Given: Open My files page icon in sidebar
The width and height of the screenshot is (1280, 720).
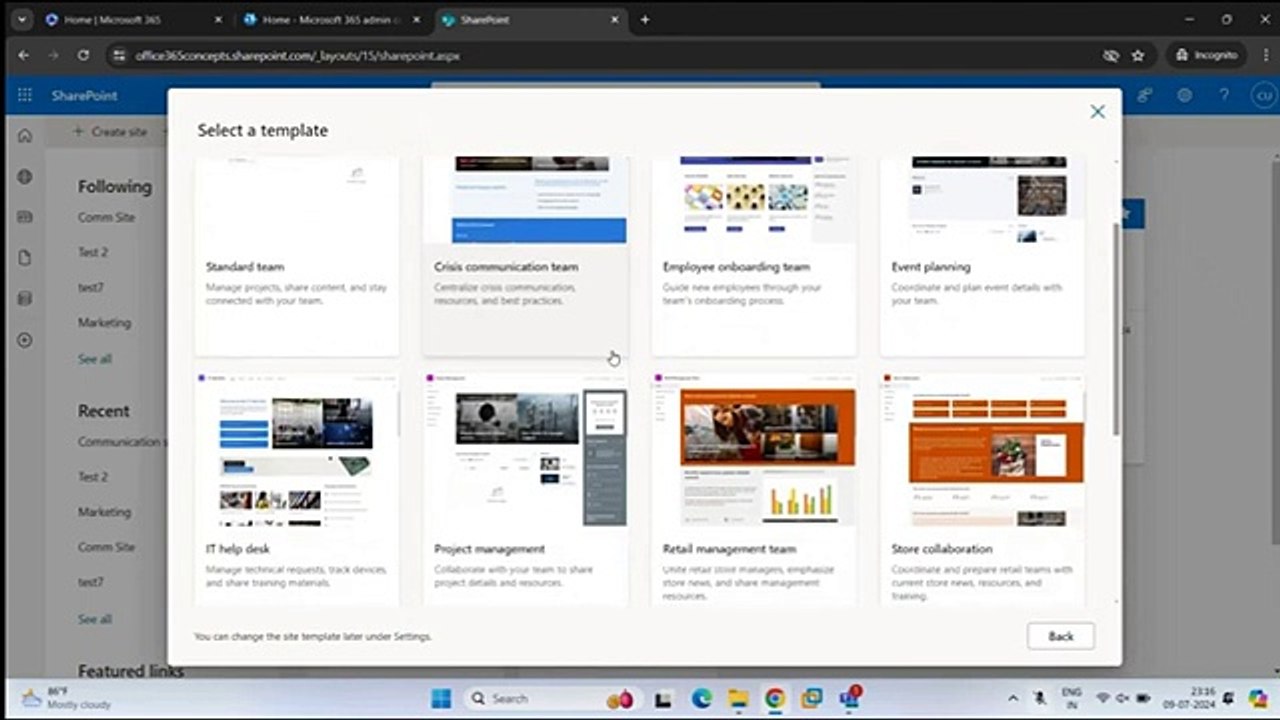Looking at the screenshot, I should coord(25,258).
